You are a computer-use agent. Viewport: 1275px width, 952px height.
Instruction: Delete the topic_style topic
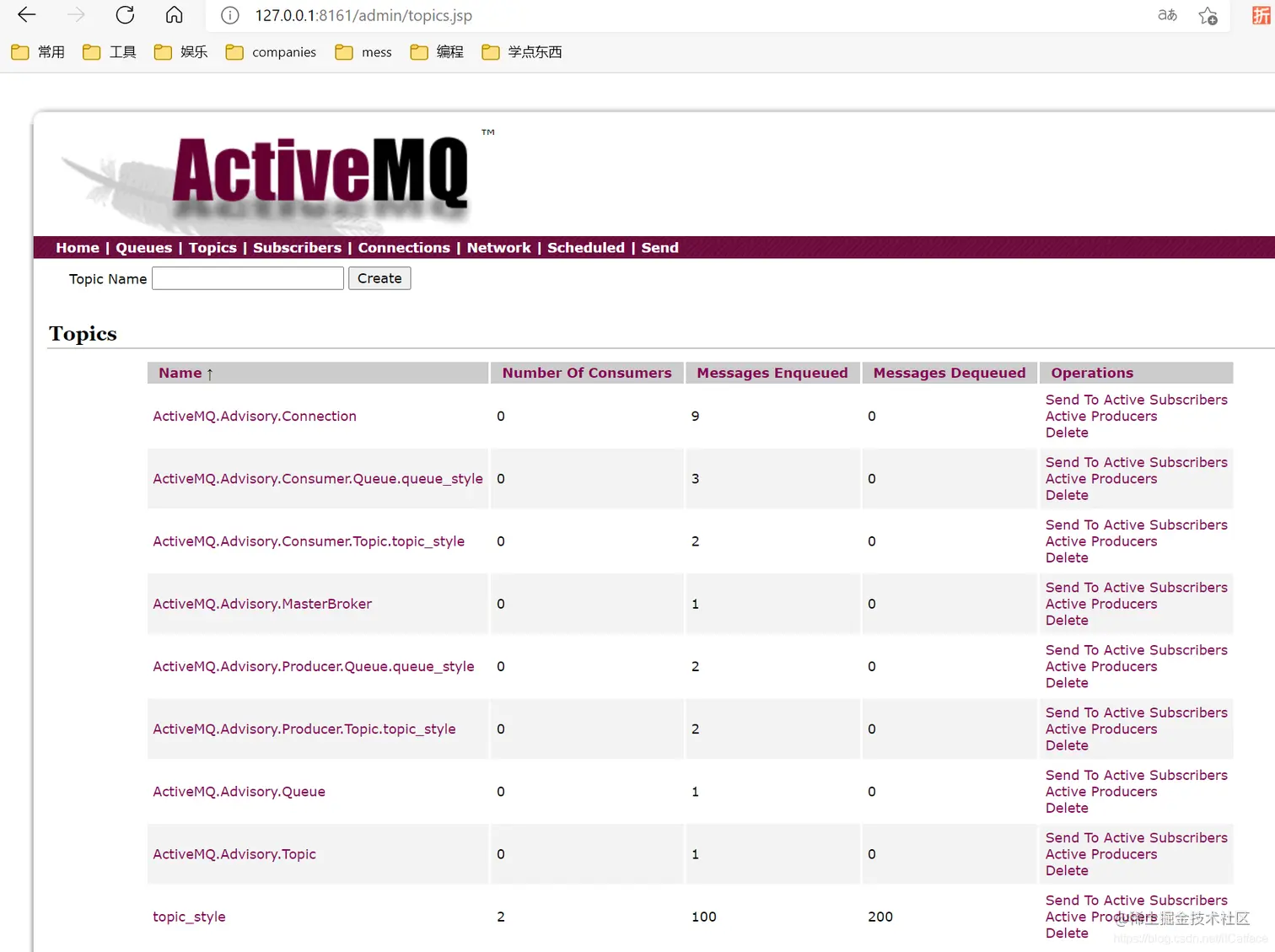[x=1067, y=933]
